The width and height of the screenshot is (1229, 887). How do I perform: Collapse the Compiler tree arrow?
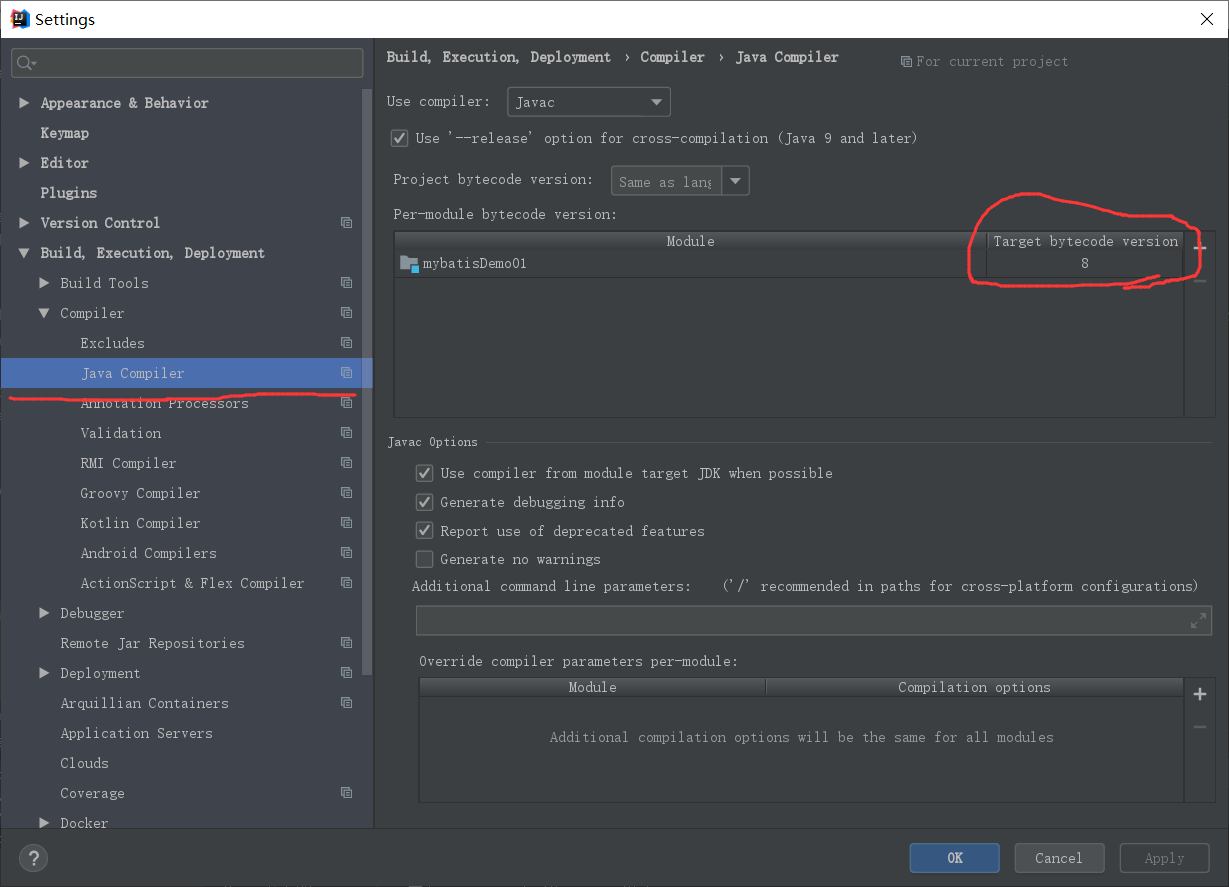coord(44,313)
